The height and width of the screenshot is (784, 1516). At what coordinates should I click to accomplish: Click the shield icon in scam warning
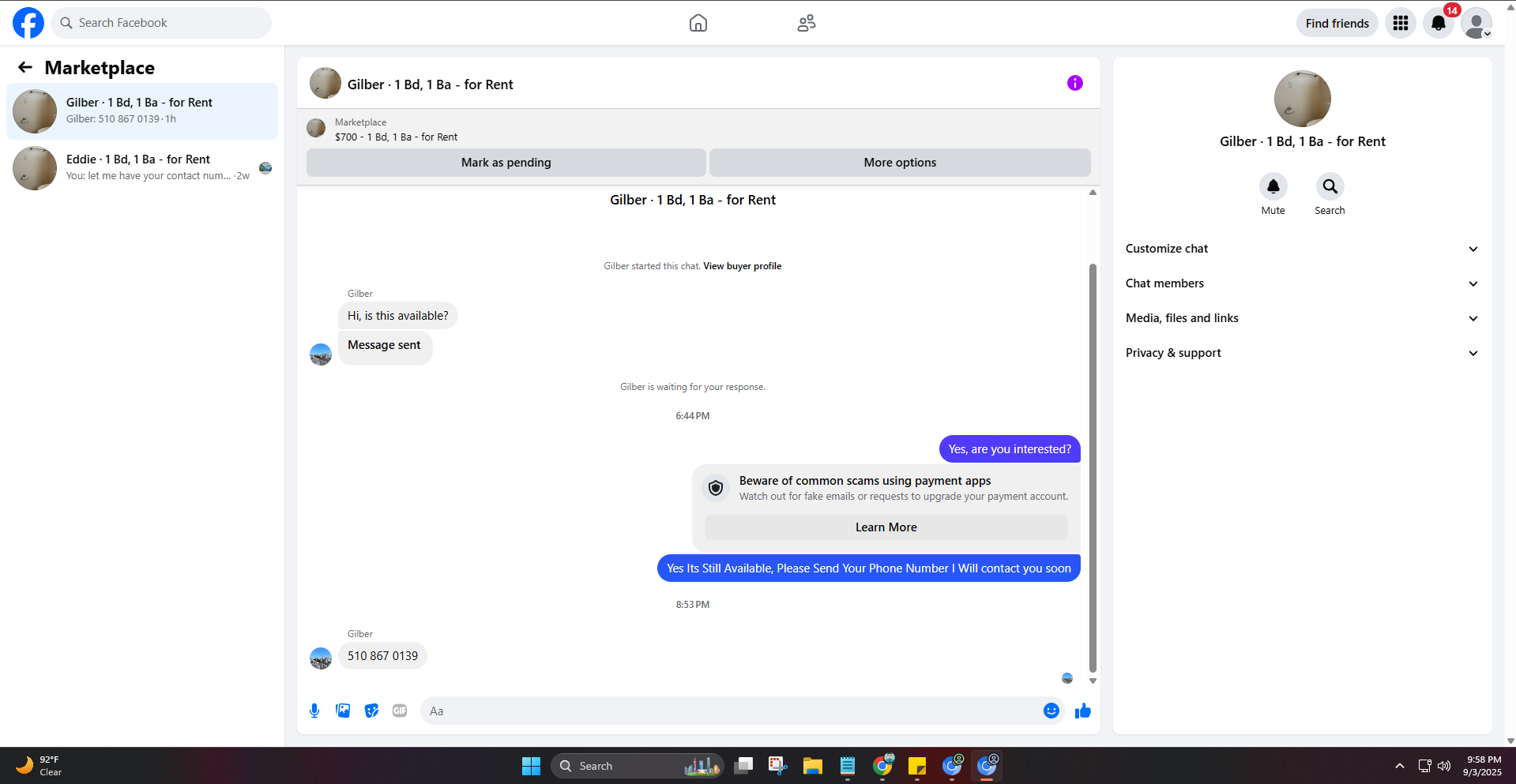(716, 488)
